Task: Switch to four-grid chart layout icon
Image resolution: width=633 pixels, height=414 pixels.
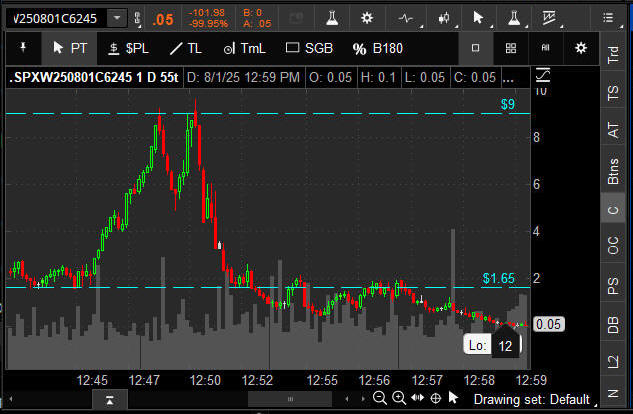Action: pos(511,48)
